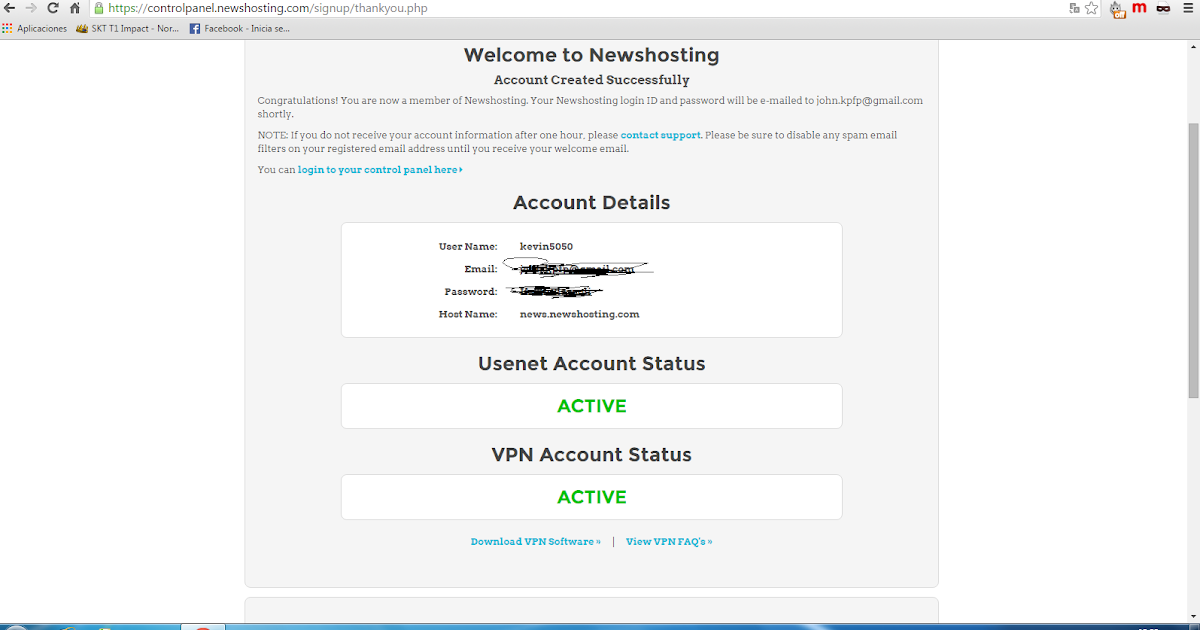1200x630 pixels.
Task: Click the Usenet Account Status 'ACTIVE' text
Action: click(592, 406)
